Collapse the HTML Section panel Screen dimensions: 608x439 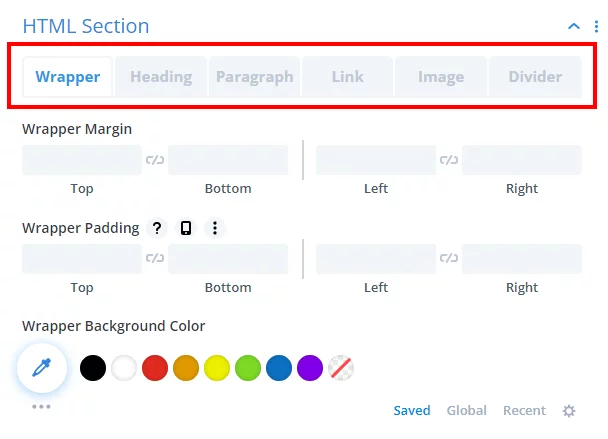tap(574, 26)
